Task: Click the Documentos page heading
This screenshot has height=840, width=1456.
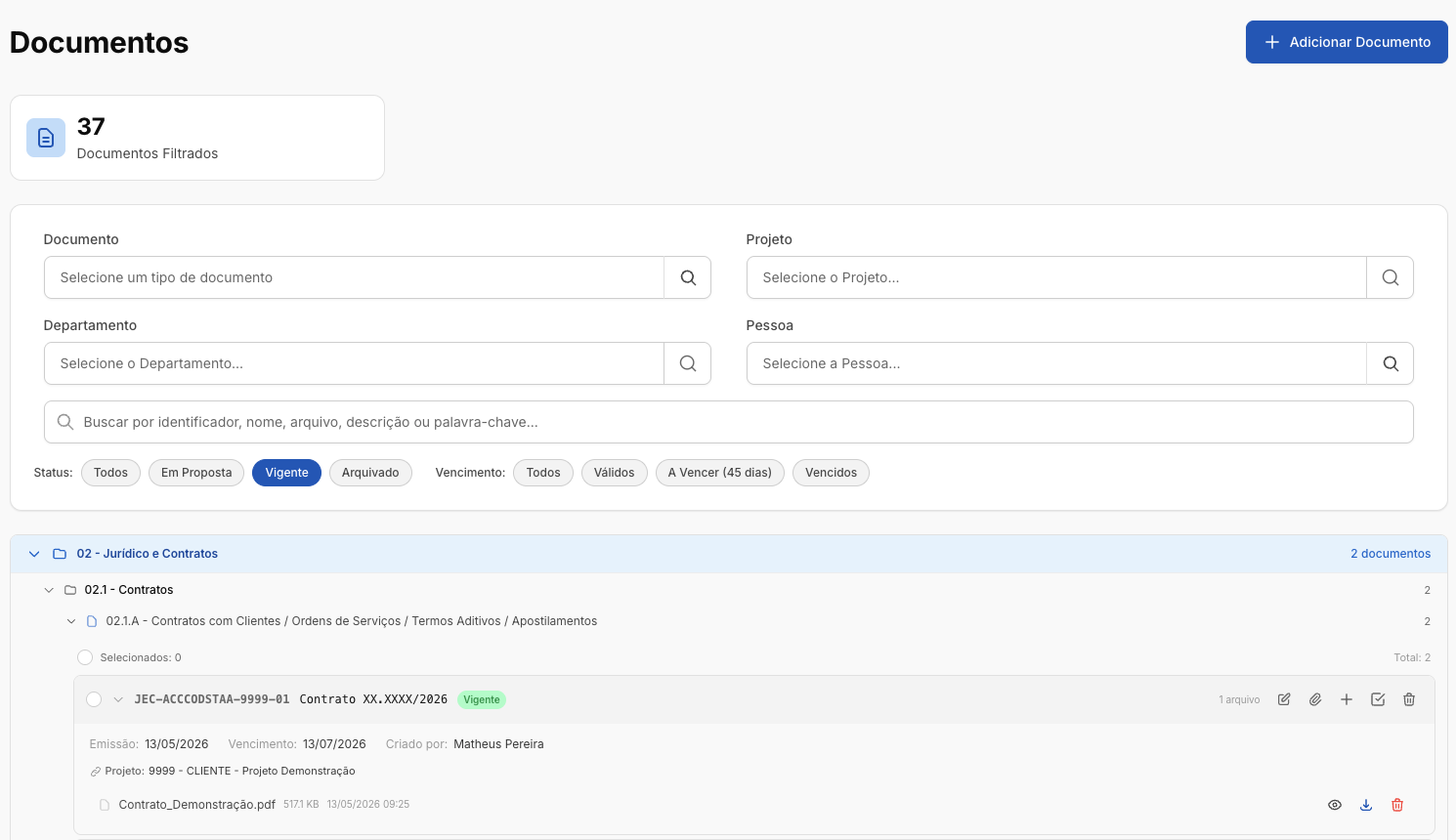Action: pos(99,42)
